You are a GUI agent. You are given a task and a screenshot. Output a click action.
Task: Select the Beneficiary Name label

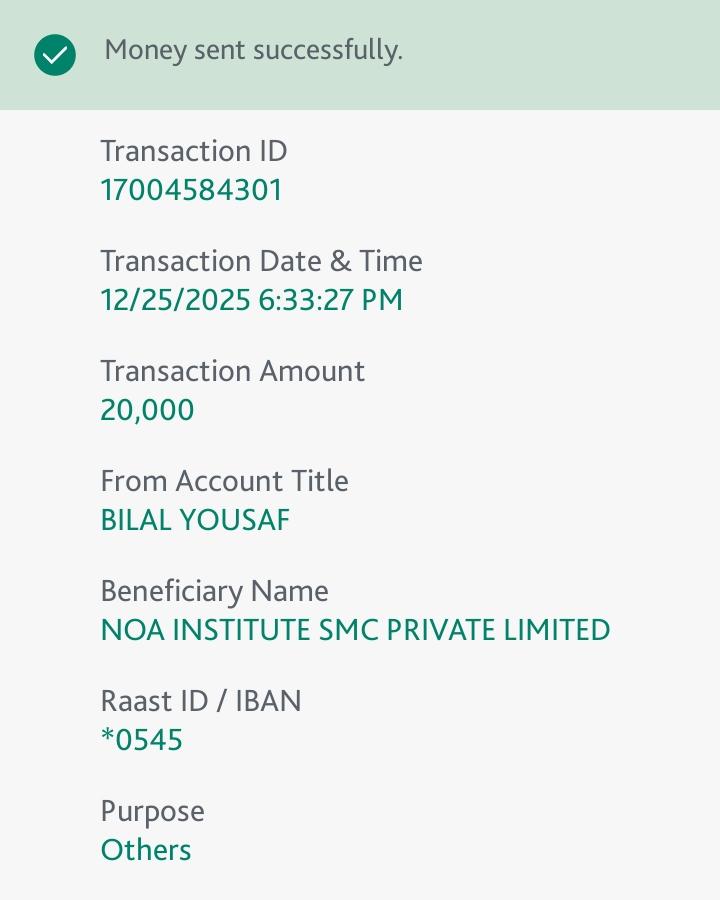(214, 591)
